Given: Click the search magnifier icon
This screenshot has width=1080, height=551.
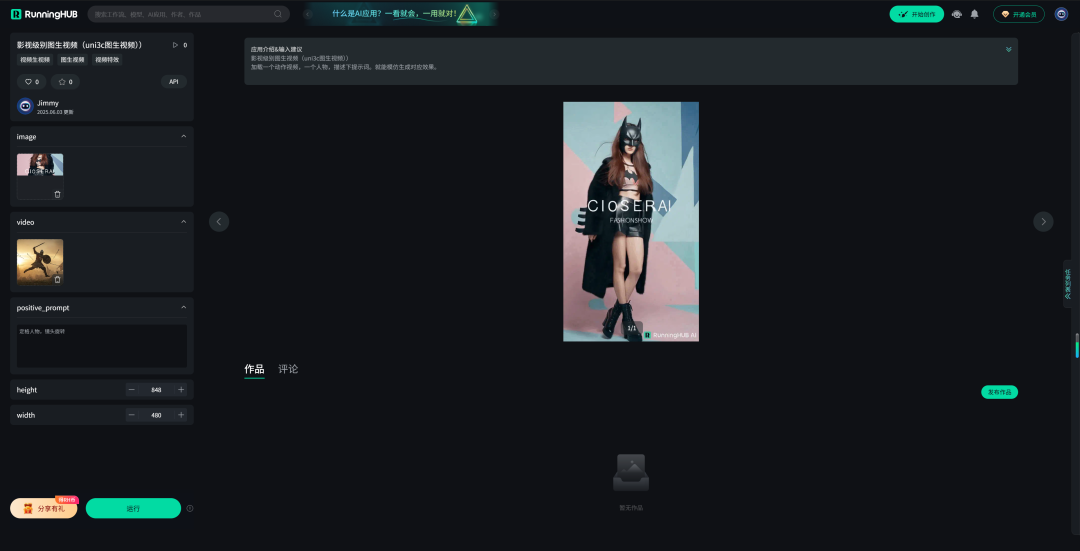Looking at the screenshot, I should click(278, 14).
